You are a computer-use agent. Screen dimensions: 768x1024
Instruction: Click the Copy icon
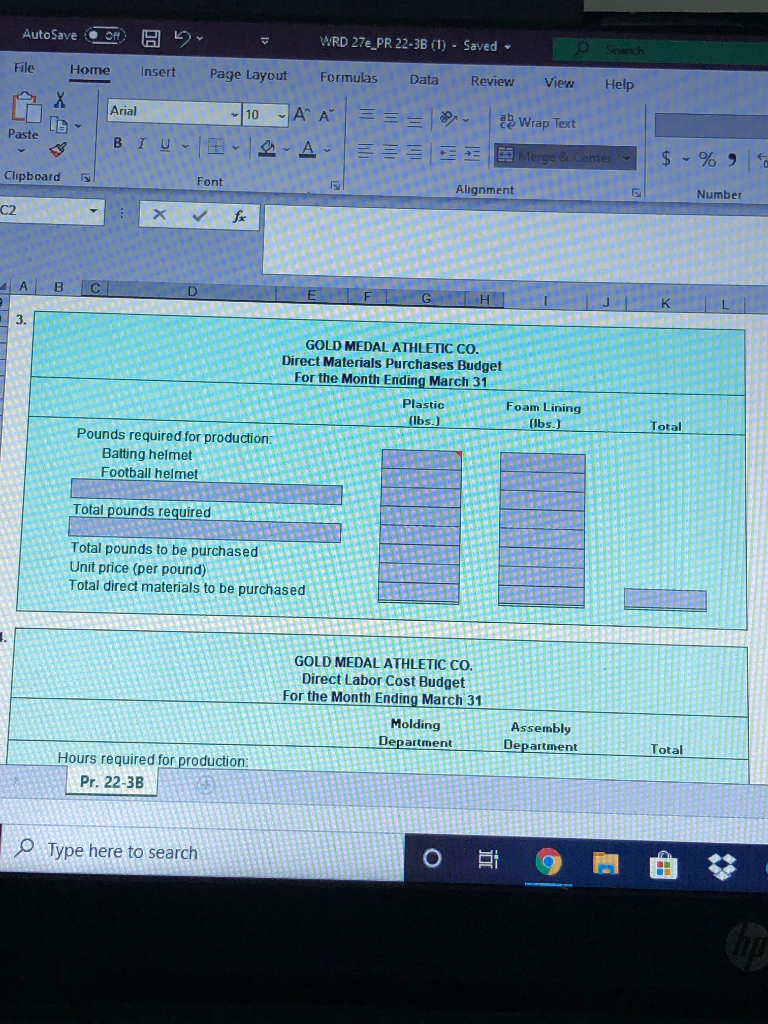tap(59, 124)
